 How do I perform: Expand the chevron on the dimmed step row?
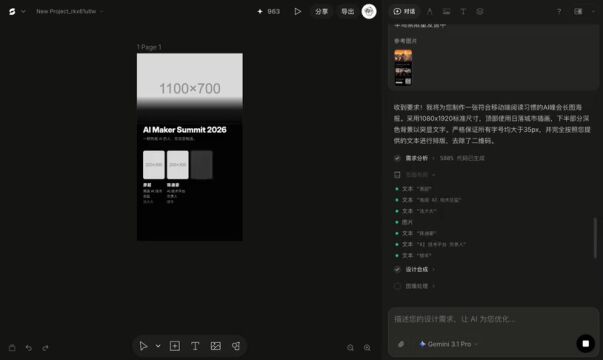coord(434,175)
